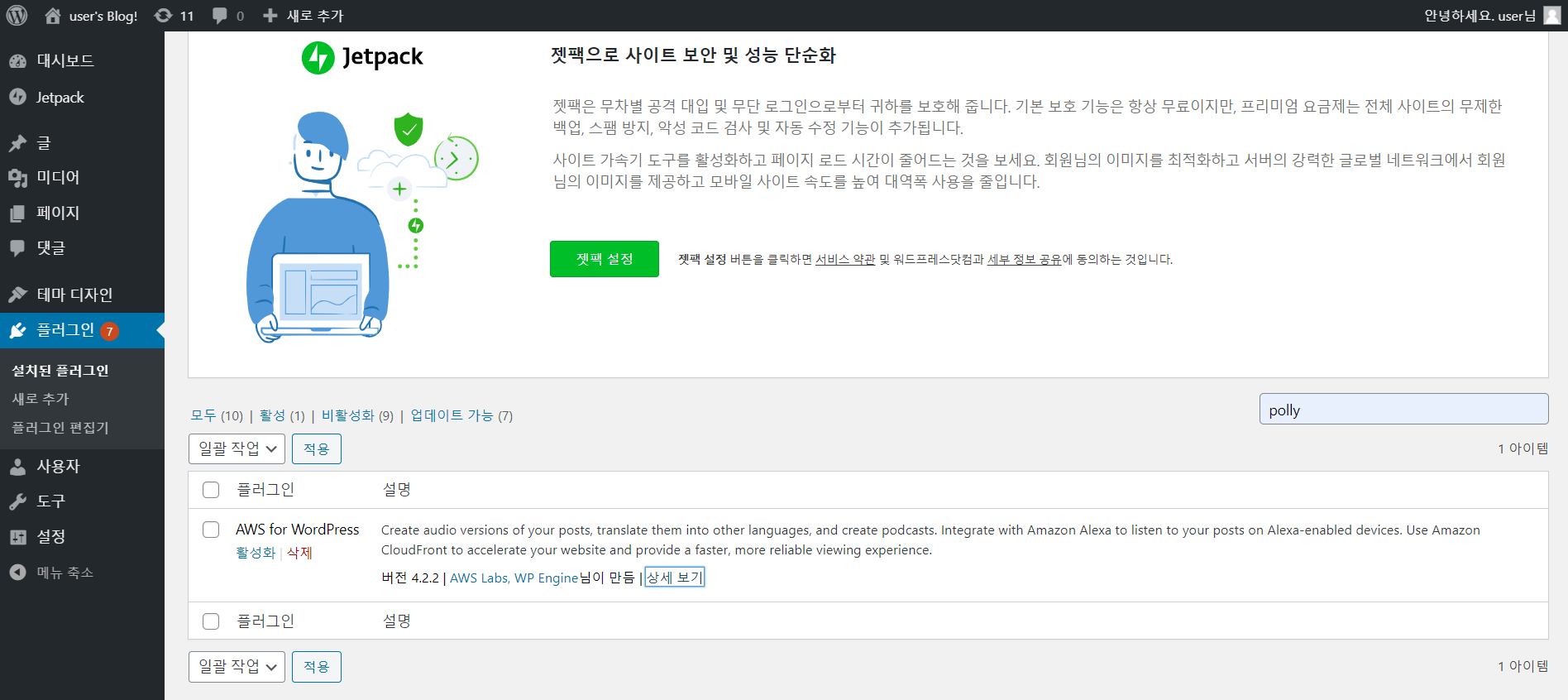Open the 대시보드 dashboard sidebar item
The height and width of the screenshot is (700, 1568).
click(65, 60)
